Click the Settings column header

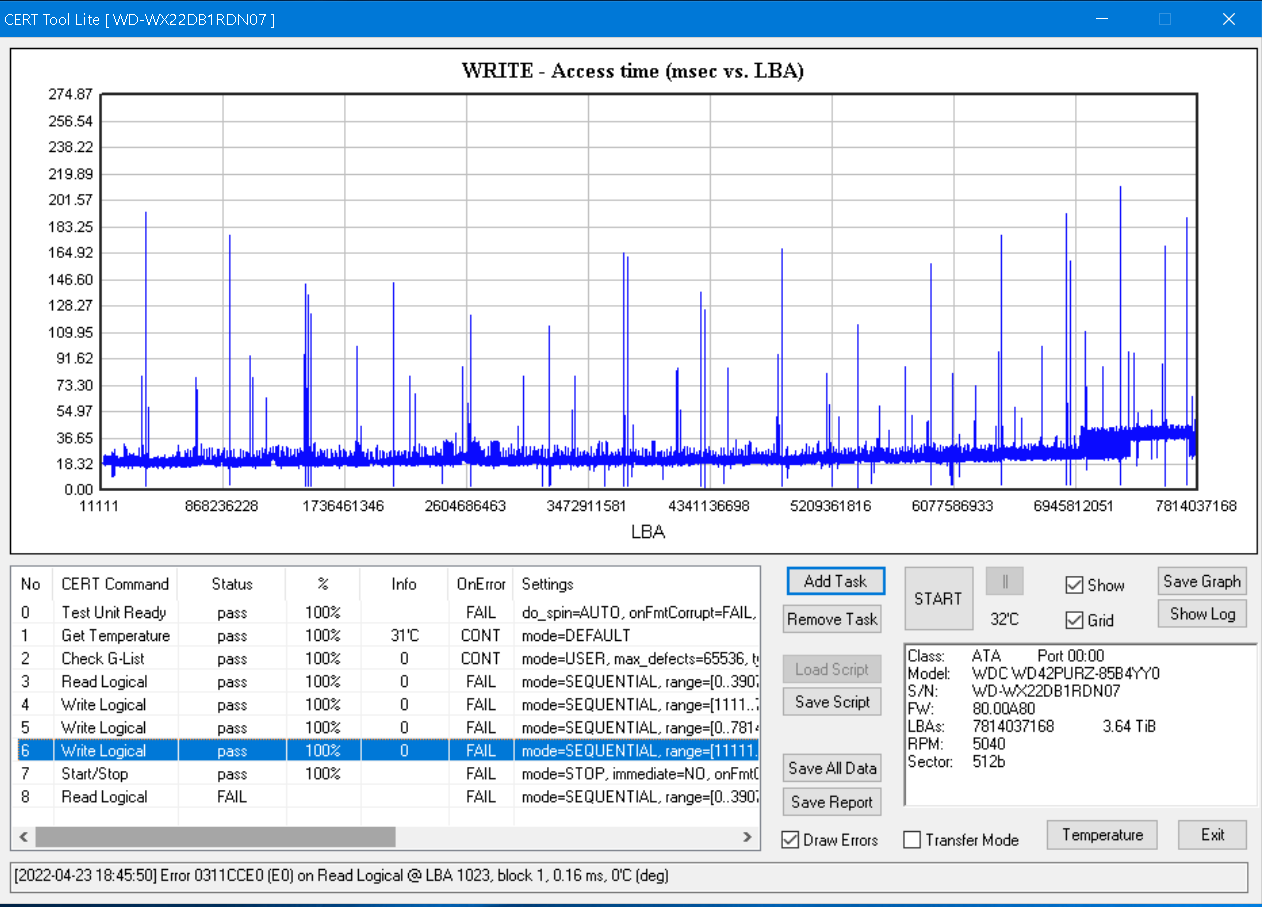coord(547,584)
